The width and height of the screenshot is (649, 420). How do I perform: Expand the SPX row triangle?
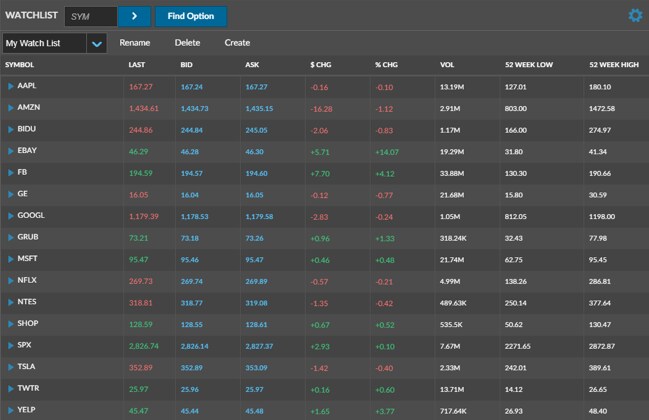pos(11,345)
